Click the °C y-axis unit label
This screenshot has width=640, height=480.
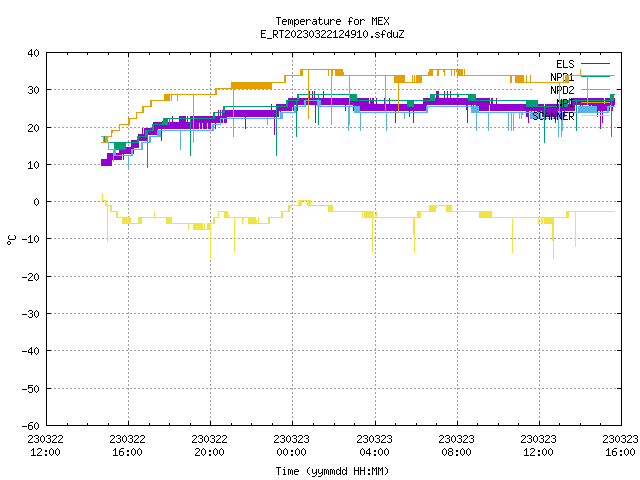pyautogui.click(x=11, y=240)
